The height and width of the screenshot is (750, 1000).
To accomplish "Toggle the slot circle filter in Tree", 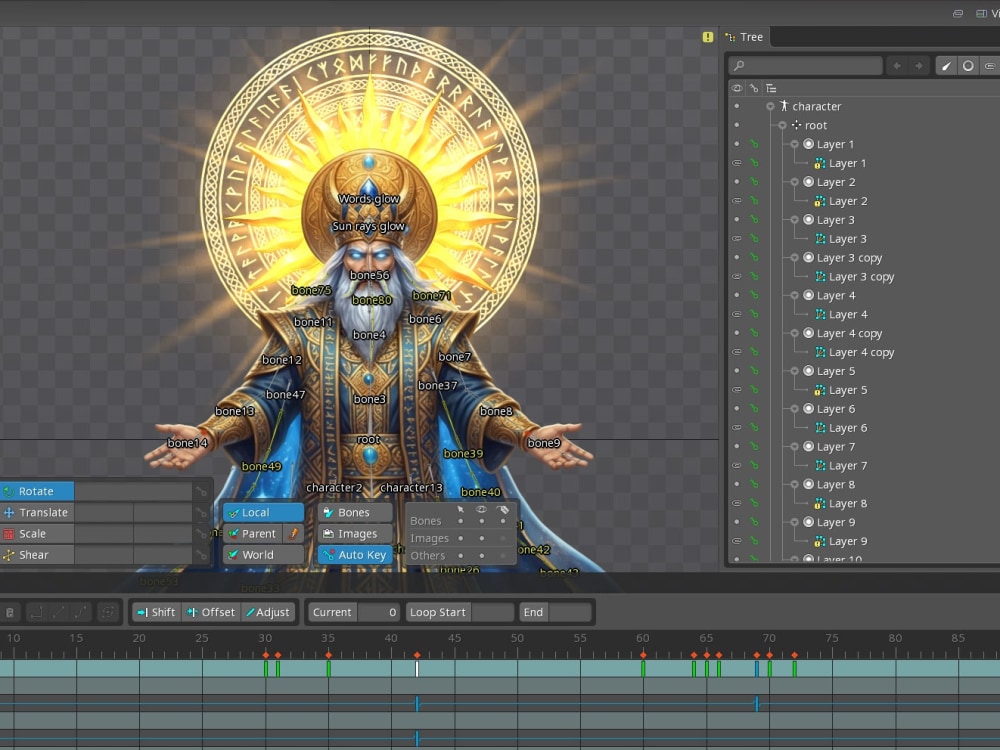I will (x=968, y=66).
